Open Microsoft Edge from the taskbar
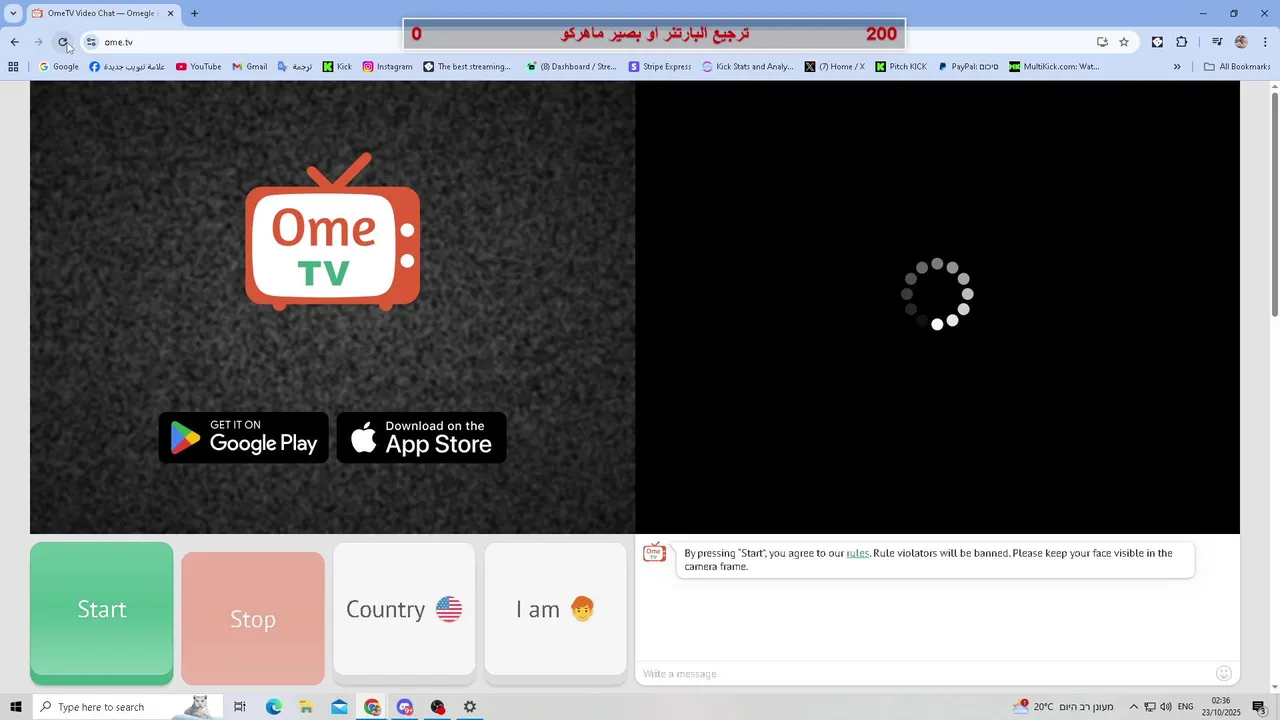Screen dimensions: 1280x720 (273, 707)
